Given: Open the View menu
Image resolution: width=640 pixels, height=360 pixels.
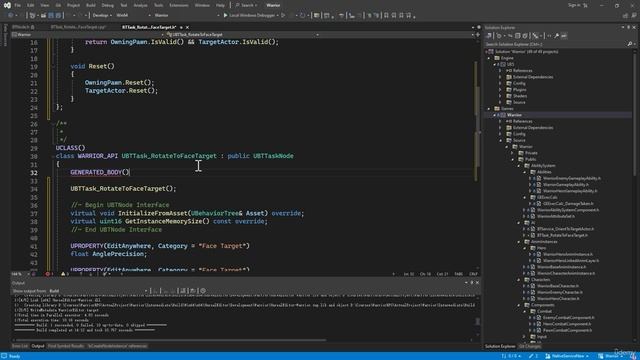Looking at the screenshot, I should [x=44, y=5].
